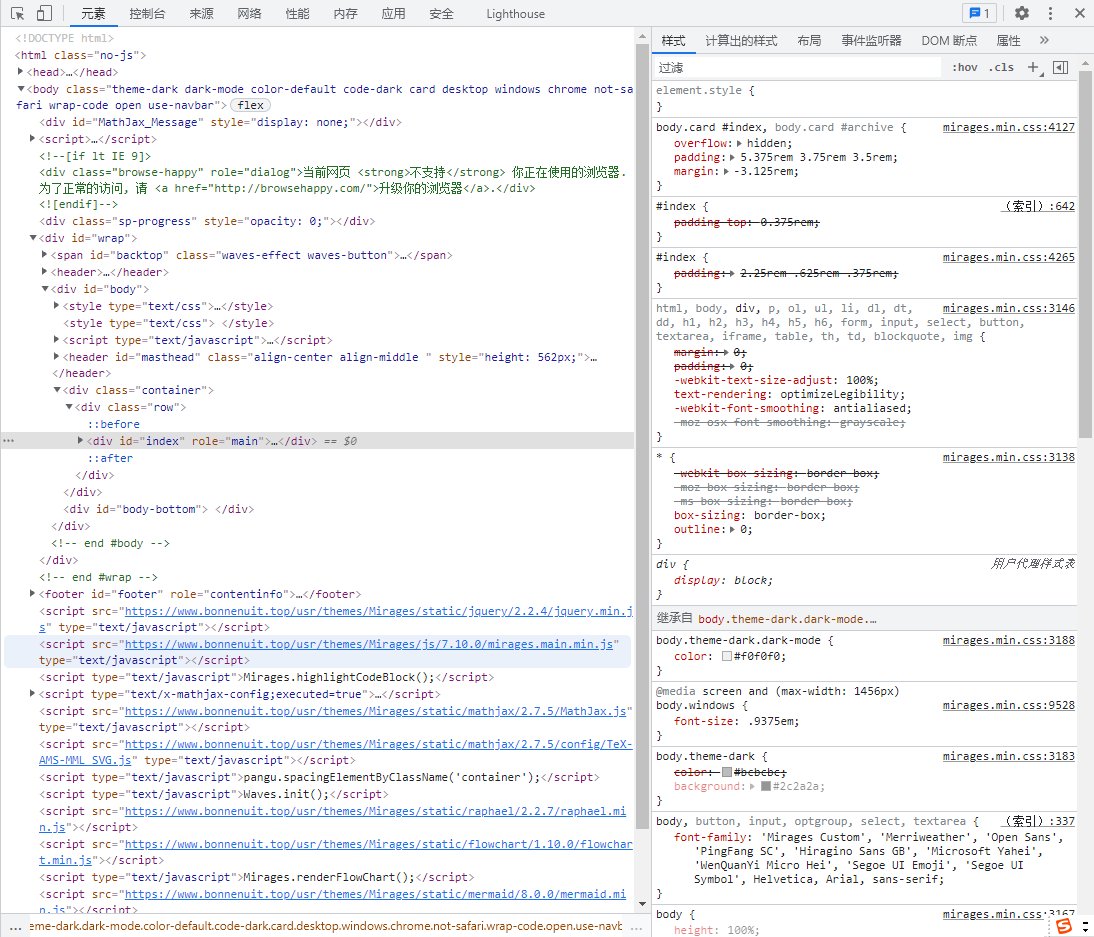Open the MathJax.js script link

pos(375,711)
